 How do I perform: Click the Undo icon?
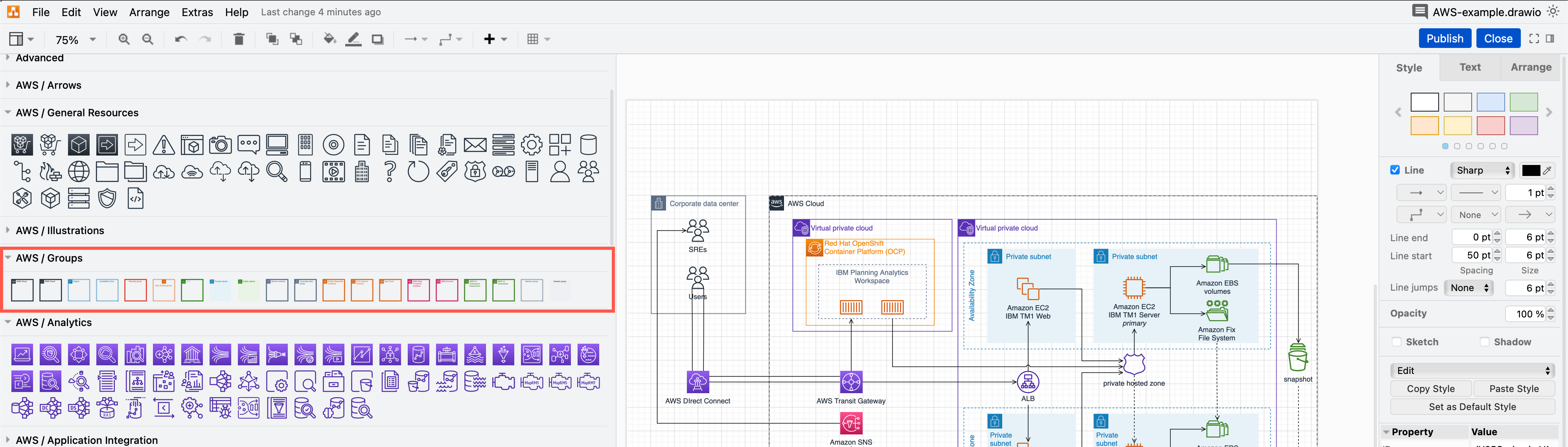click(180, 38)
